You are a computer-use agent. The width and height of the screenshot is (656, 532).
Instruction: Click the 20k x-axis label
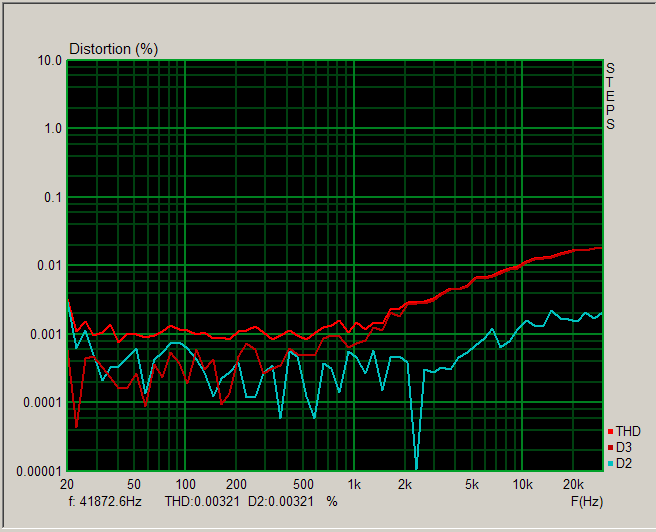(x=573, y=484)
